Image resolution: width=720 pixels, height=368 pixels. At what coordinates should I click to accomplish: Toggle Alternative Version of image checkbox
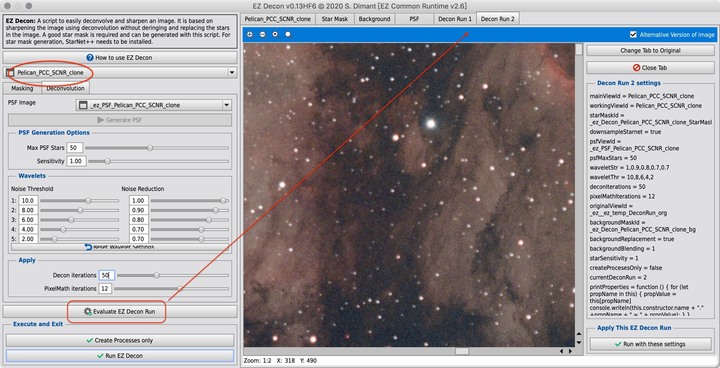(633, 34)
